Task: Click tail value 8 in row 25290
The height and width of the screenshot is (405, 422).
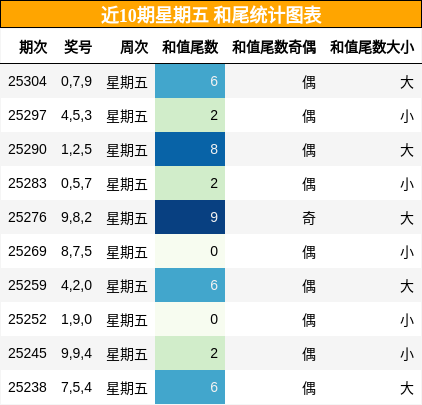Action: (190, 149)
